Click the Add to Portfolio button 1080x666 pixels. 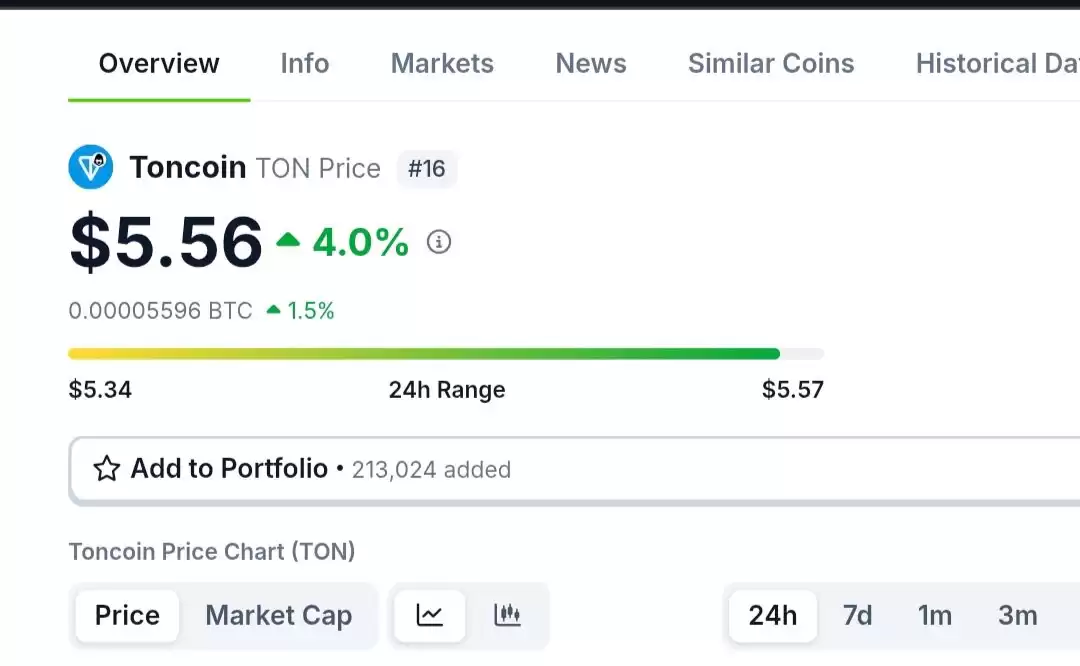574,470
